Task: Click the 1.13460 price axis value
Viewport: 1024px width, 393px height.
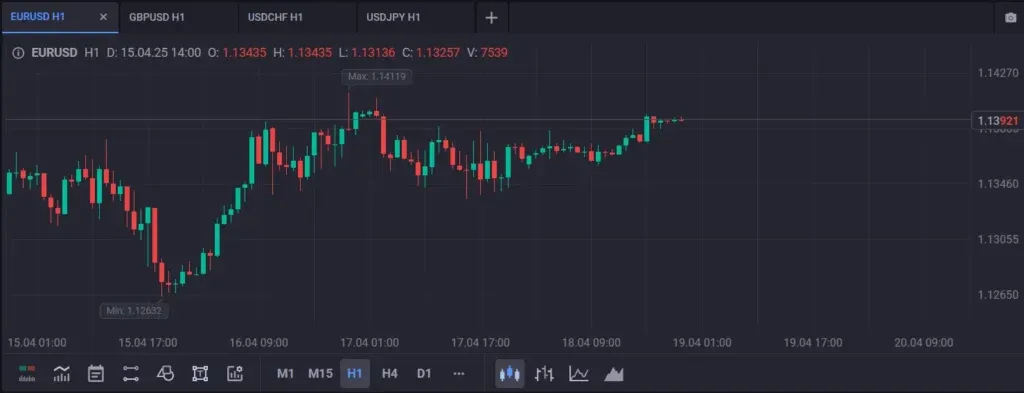Action: click(998, 184)
